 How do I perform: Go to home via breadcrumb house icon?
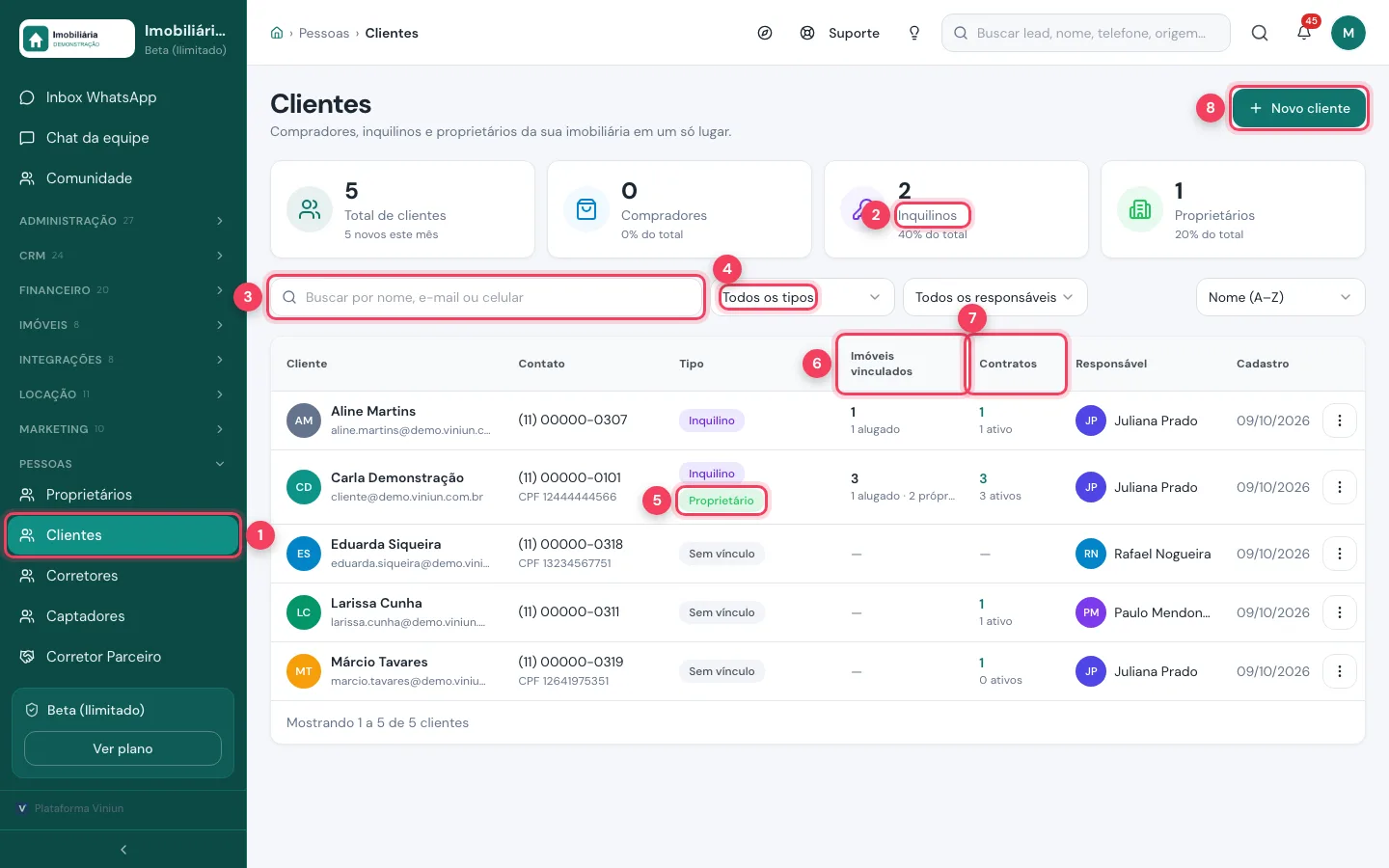coord(277,33)
